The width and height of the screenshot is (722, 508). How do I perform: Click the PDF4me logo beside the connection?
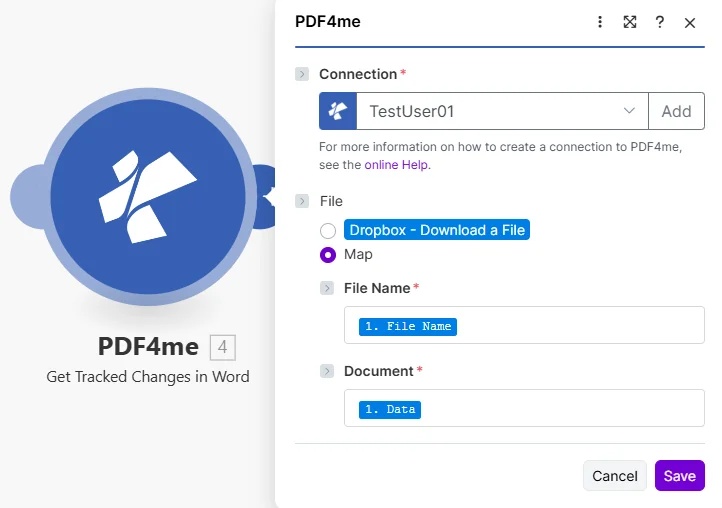[x=338, y=111]
